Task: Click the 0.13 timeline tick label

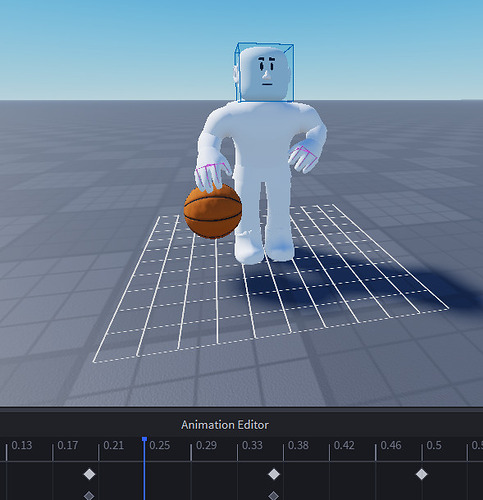Action: click(22, 445)
